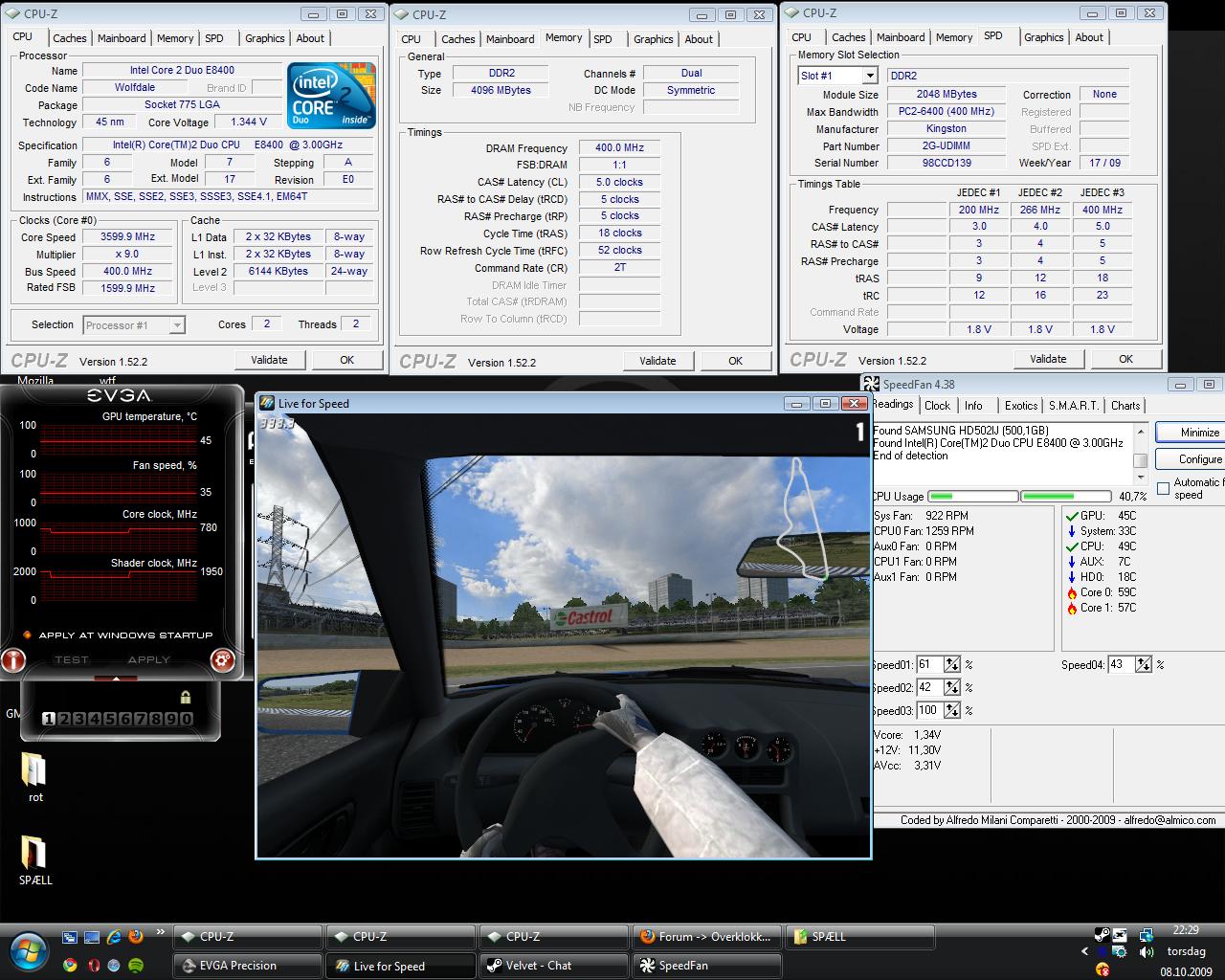Open Mainboard tab in left CPU-Z
The height and width of the screenshot is (980, 1225).
click(x=122, y=38)
